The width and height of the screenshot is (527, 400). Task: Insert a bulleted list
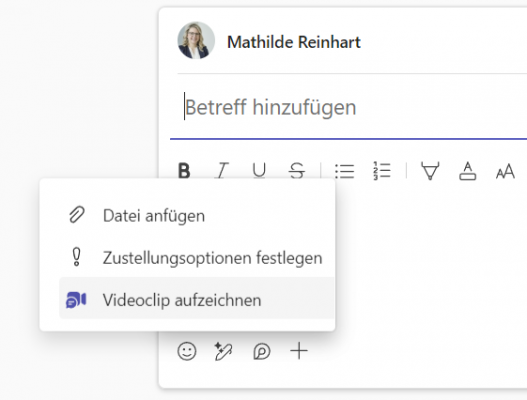pos(344,171)
